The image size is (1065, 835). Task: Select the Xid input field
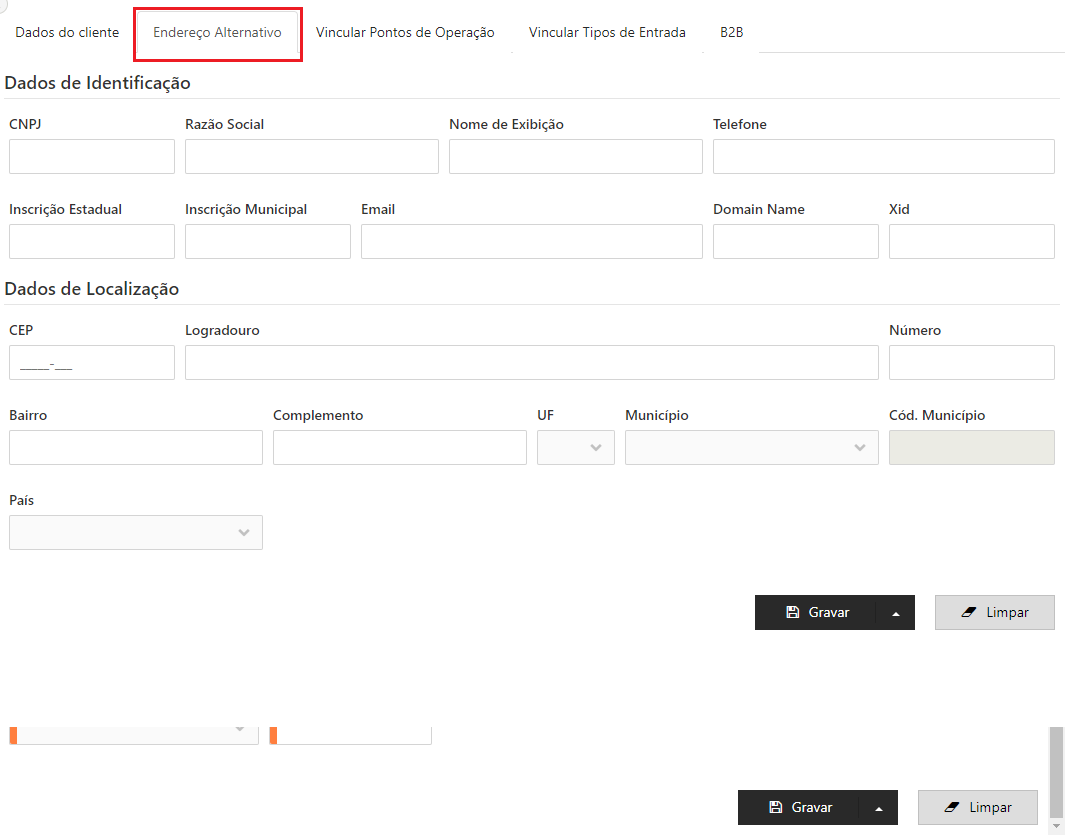[971, 242]
